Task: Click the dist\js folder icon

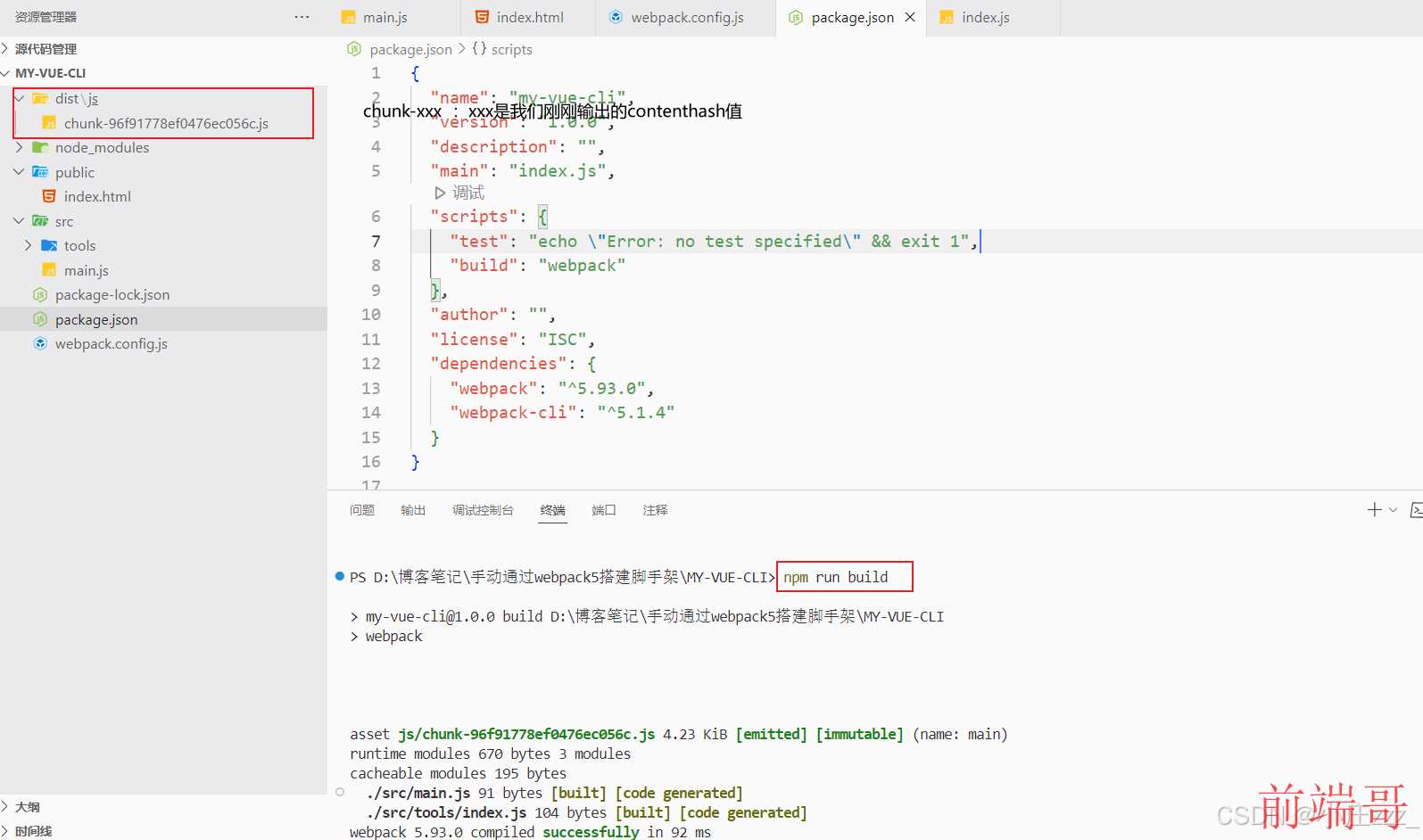Action: click(x=40, y=98)
